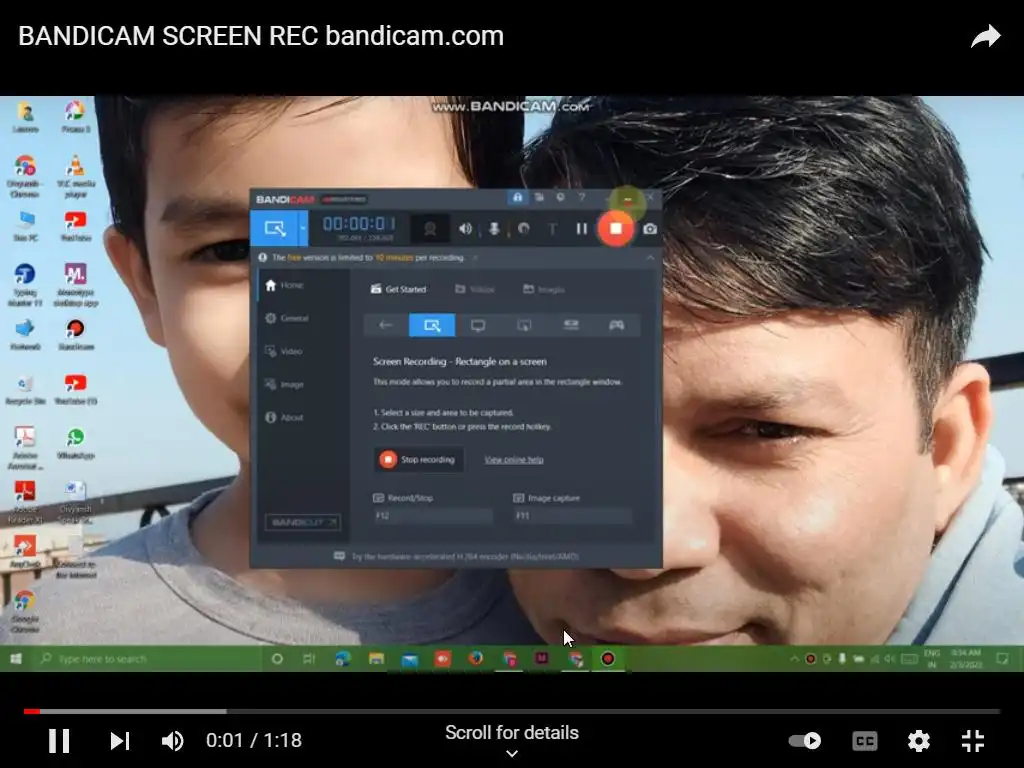Open Bandicam output folder icon in title bar

click(539, 197)
